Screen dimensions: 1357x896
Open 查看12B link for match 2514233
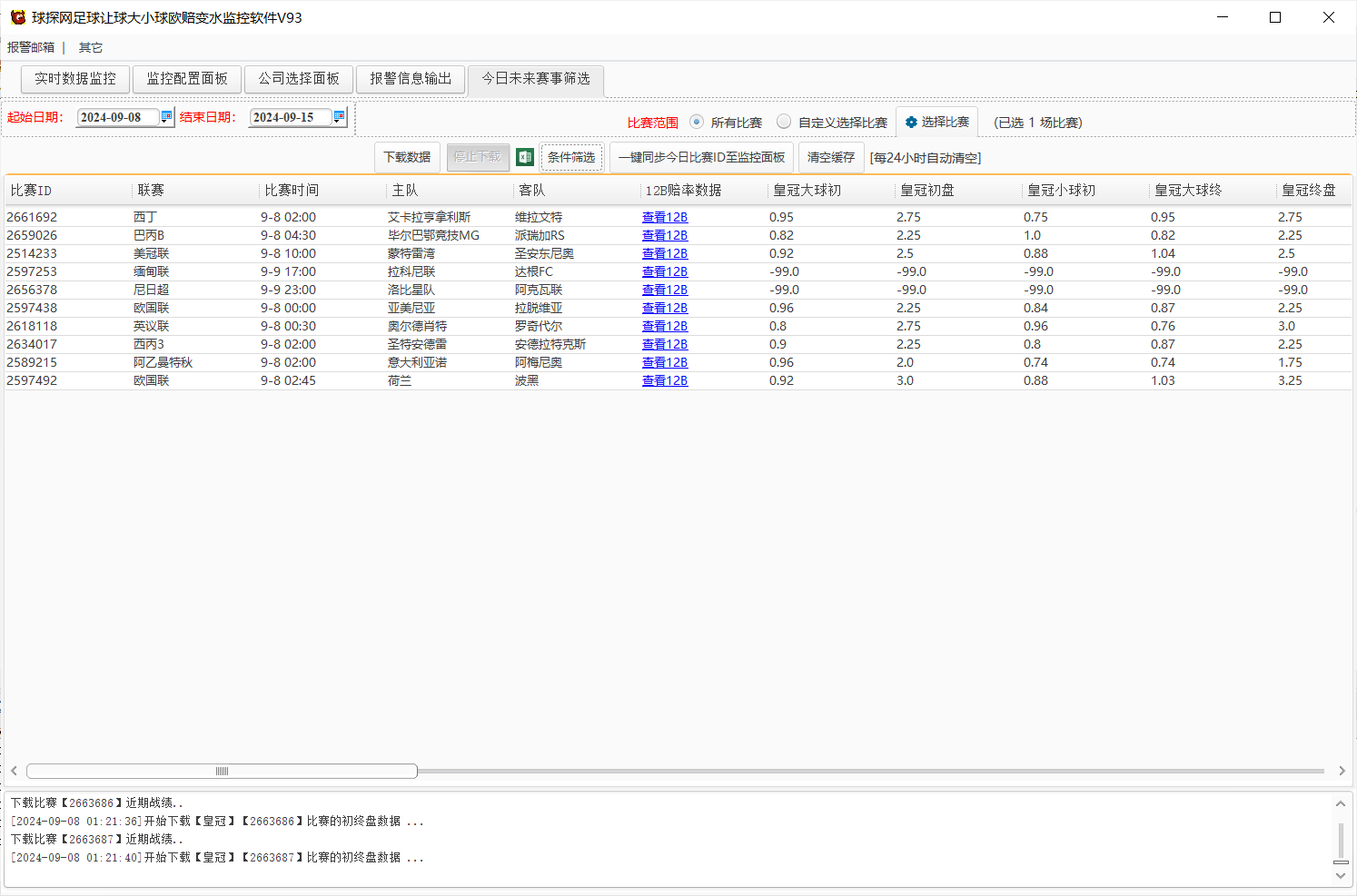pos(665,253)
